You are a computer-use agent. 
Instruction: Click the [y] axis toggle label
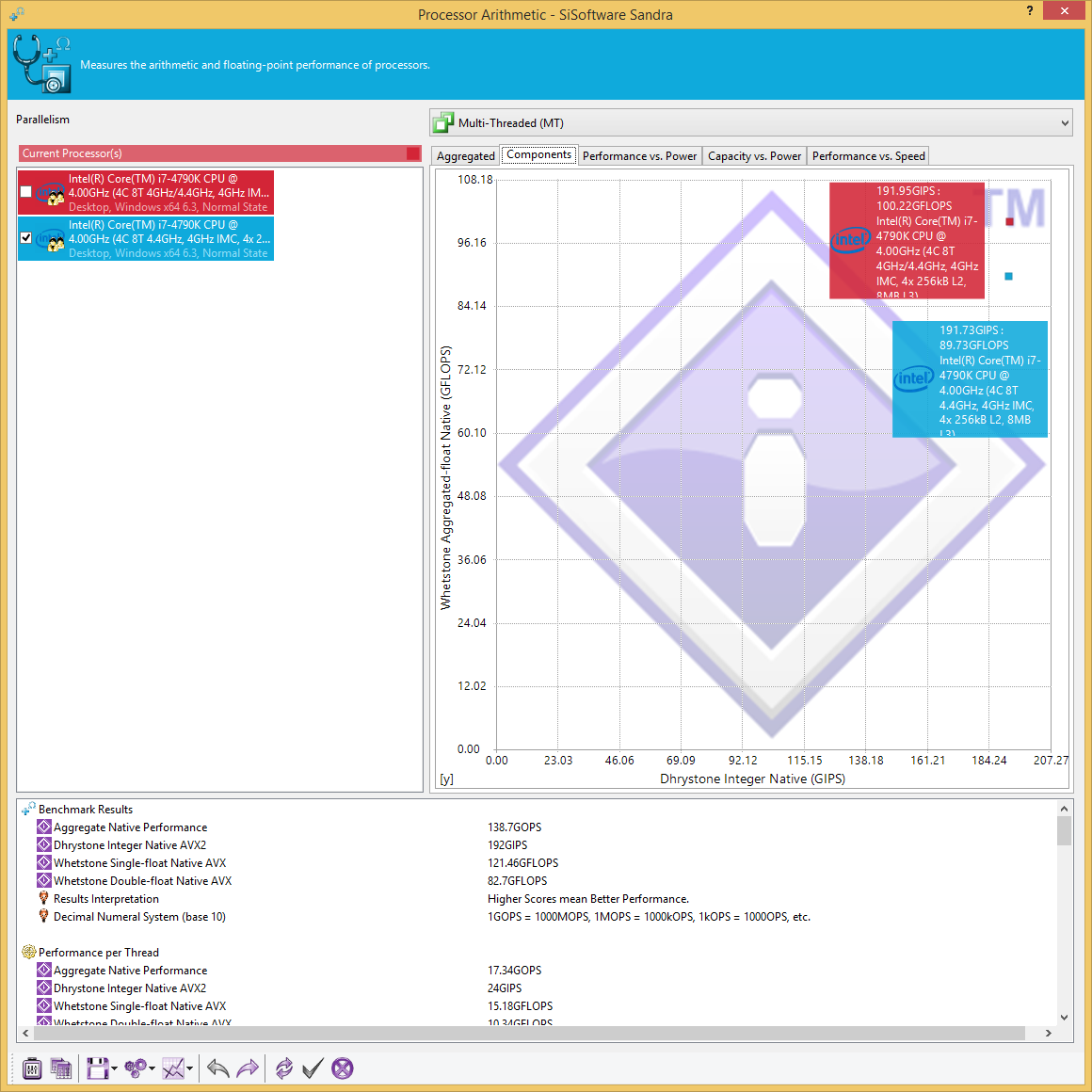446,779
